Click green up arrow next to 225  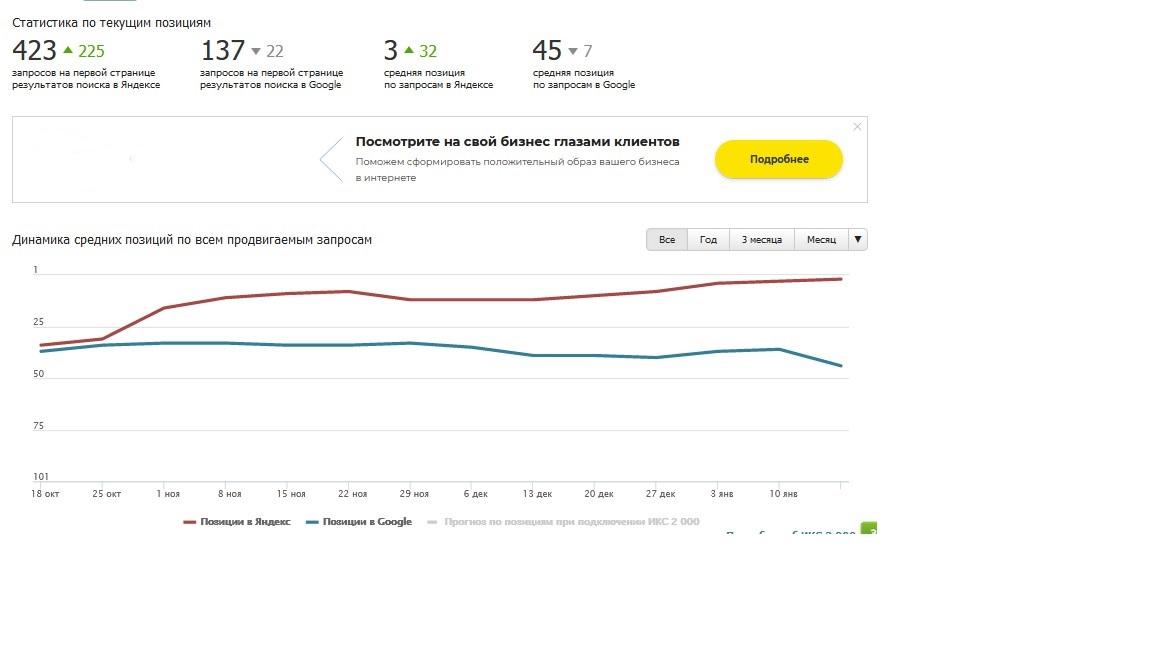tap(68, 50)
